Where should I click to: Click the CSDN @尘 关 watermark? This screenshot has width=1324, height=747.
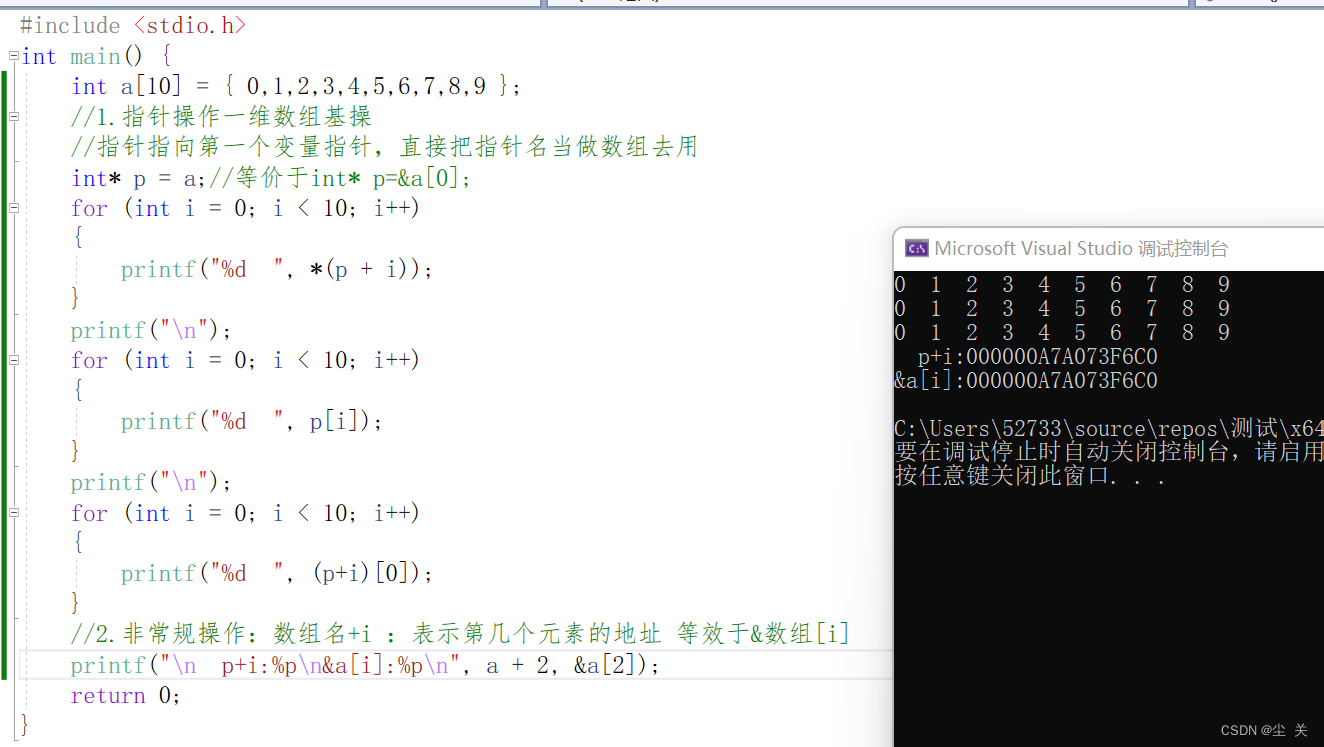[x=1265, y=730]
